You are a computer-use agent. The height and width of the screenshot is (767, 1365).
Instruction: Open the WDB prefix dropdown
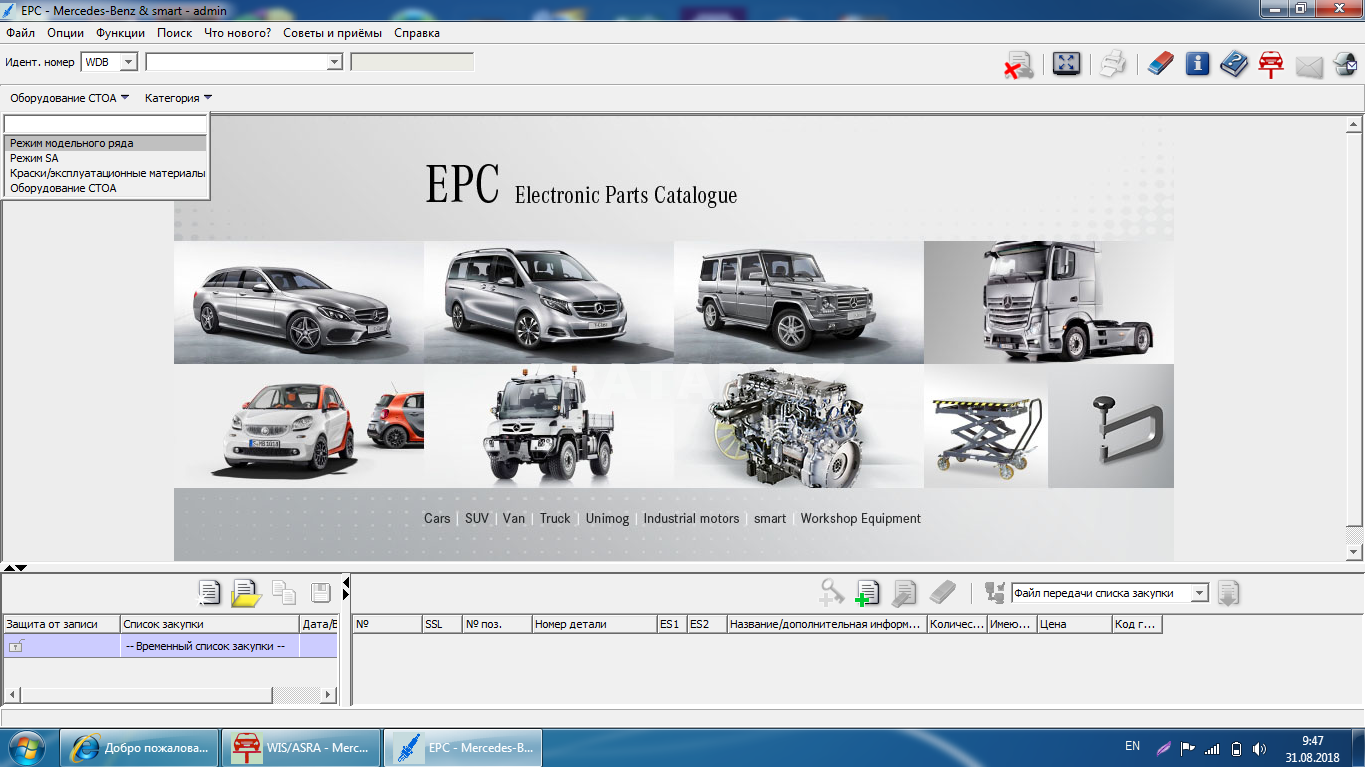click(x=128, y=62)
